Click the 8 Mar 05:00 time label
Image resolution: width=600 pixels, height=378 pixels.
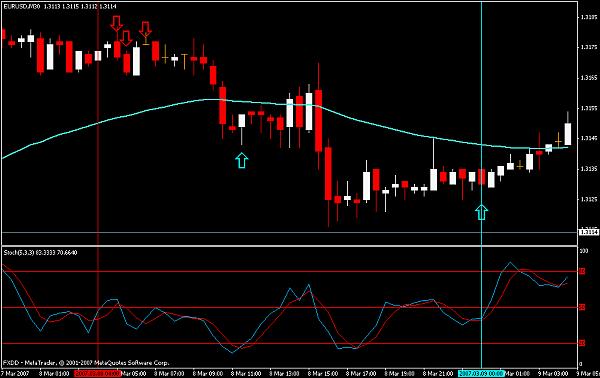pyautogui.click(x=134, y=373)
